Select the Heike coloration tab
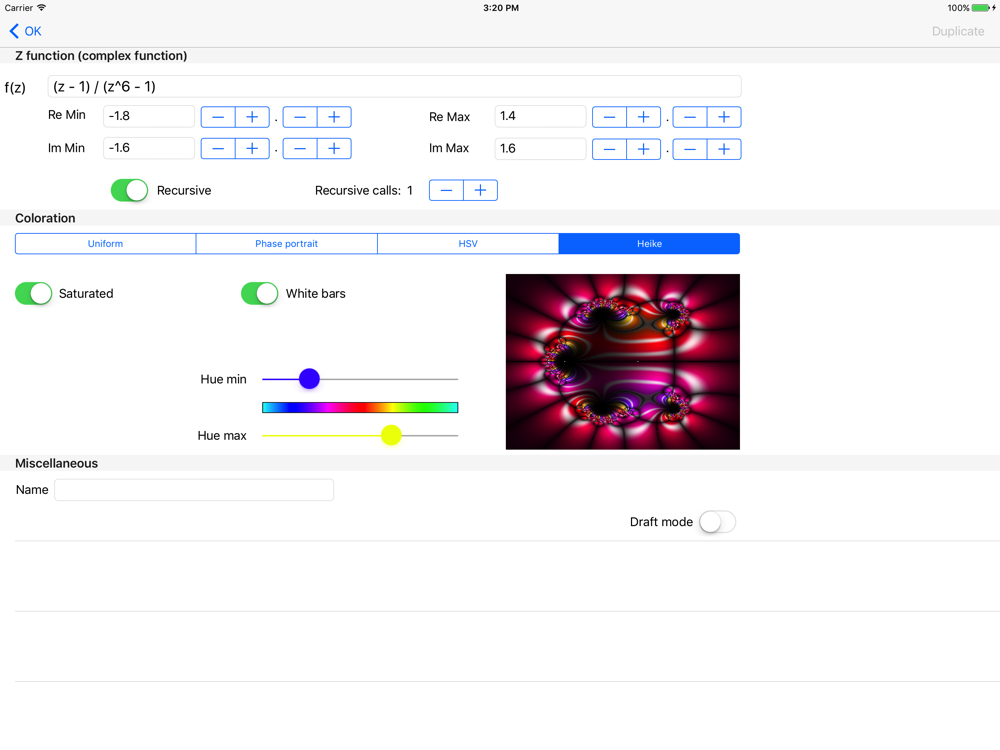1000x750 pixels. 649,244
